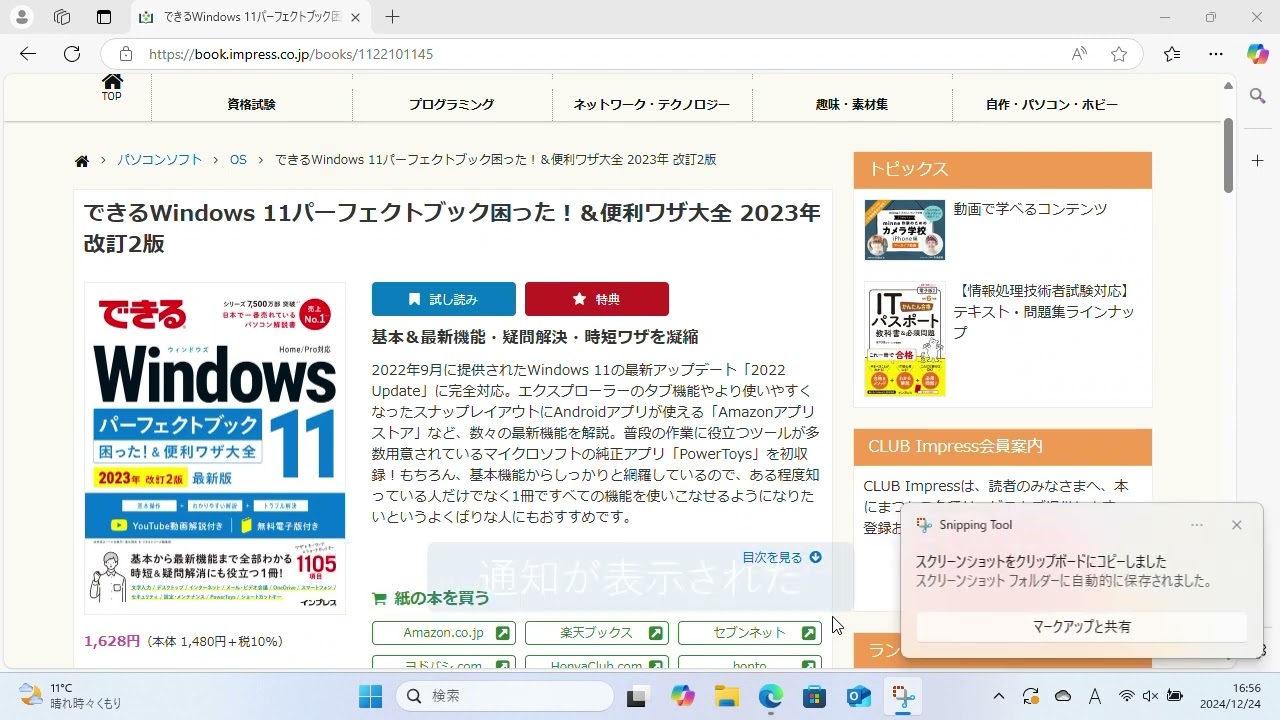Screen dimensions: 1280x720
Task: Click the browser vertical scrollbar thumb
Action: 1229,156
